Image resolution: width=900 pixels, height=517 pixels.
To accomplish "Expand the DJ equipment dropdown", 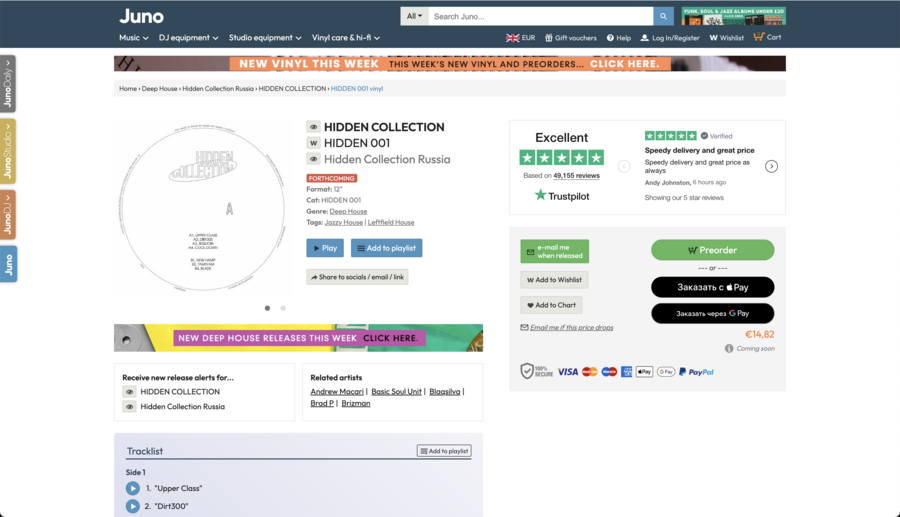I will coord(189,38).
